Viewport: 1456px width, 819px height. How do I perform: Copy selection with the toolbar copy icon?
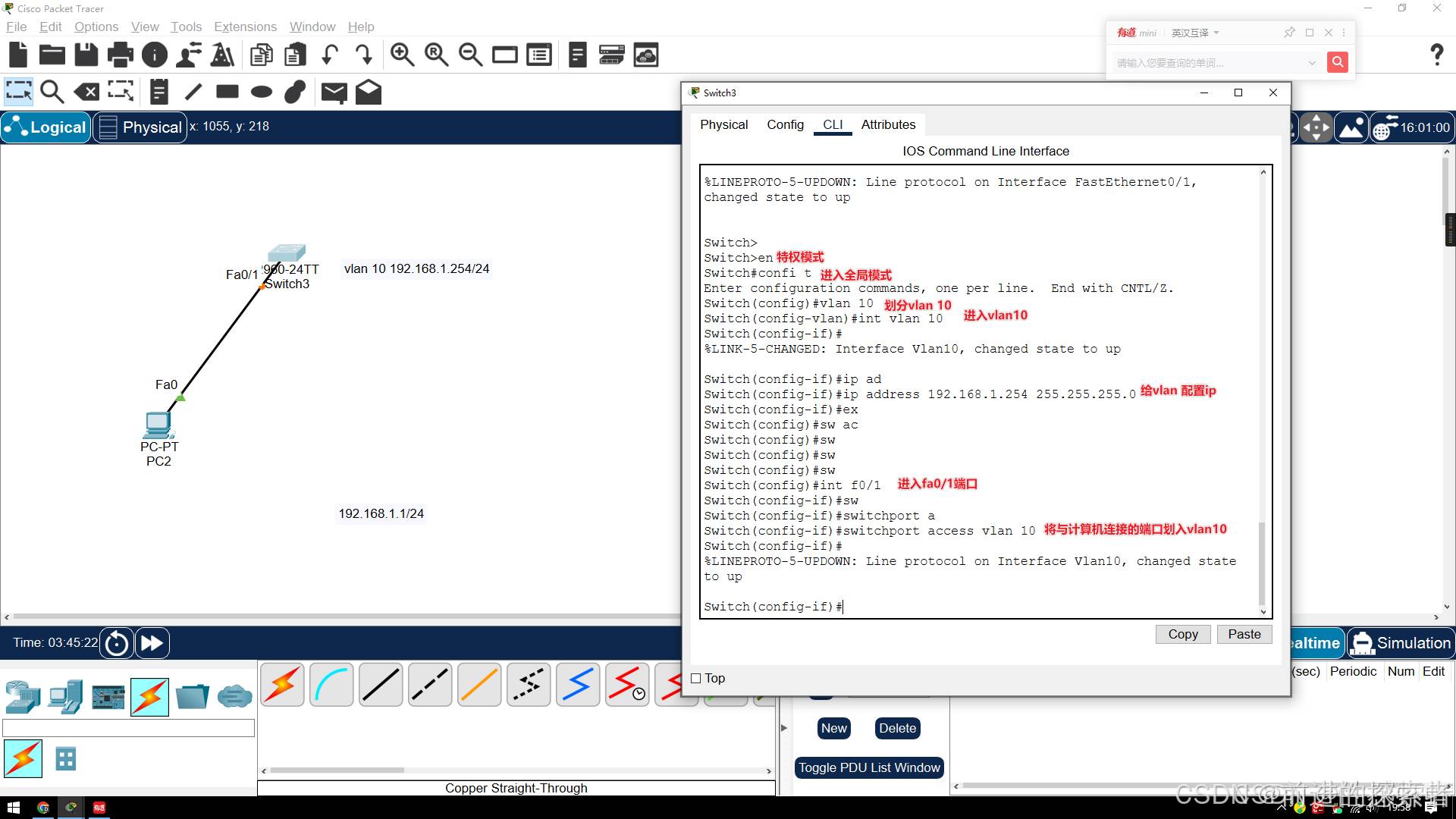[x=262, y=55]
